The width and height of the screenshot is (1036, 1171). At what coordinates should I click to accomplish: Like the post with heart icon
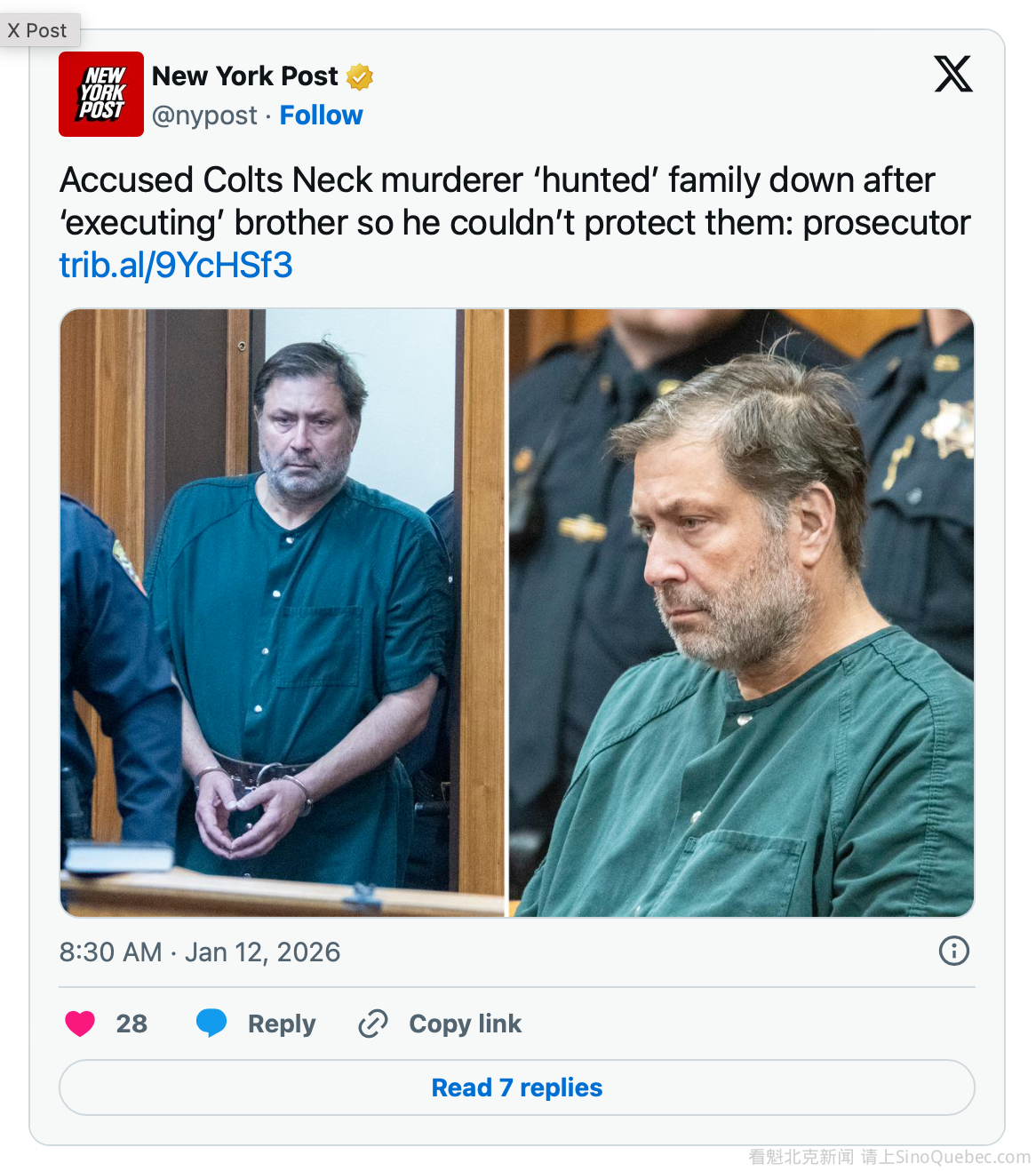point(80,1024)
